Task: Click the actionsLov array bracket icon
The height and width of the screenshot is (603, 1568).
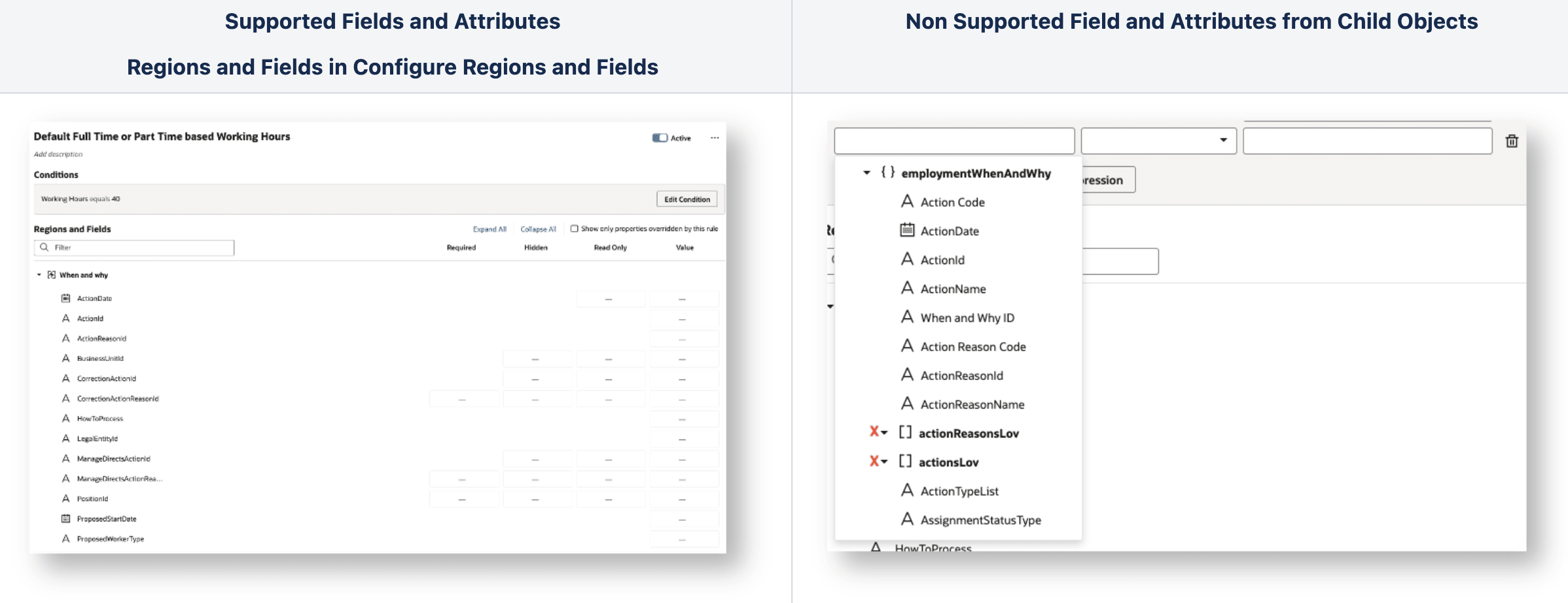Action: [905, 462]
